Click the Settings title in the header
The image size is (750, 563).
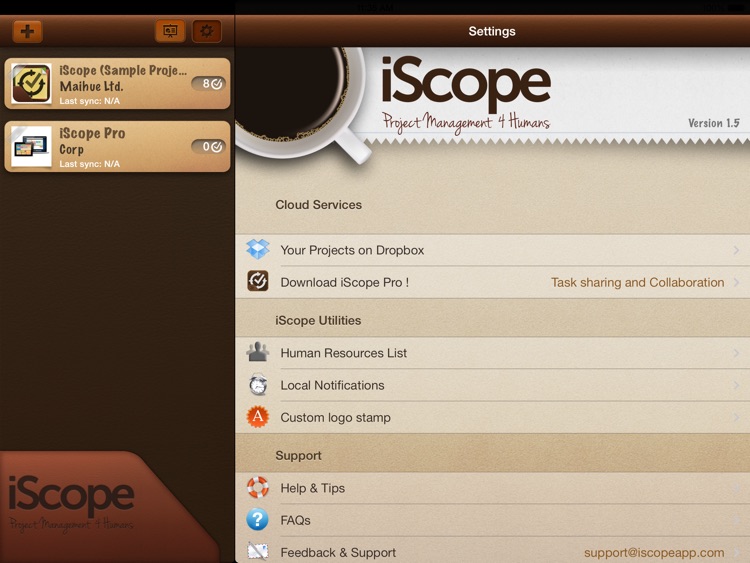492,31
